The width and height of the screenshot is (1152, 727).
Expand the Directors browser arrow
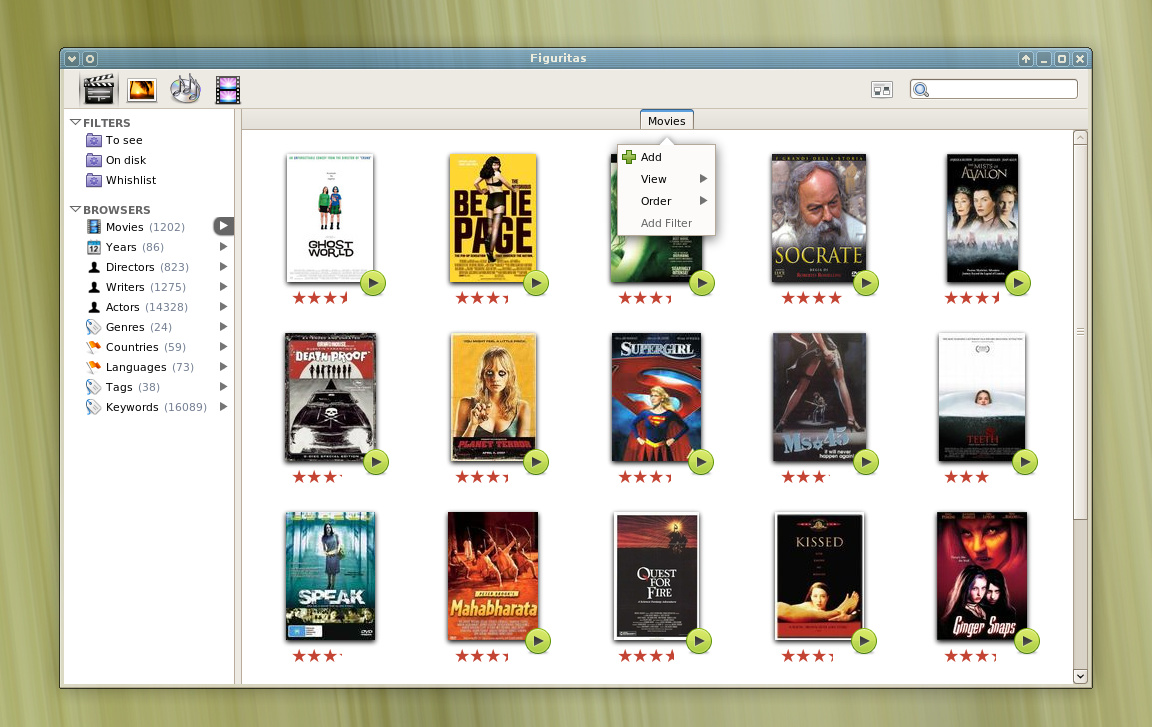[223, 267]
